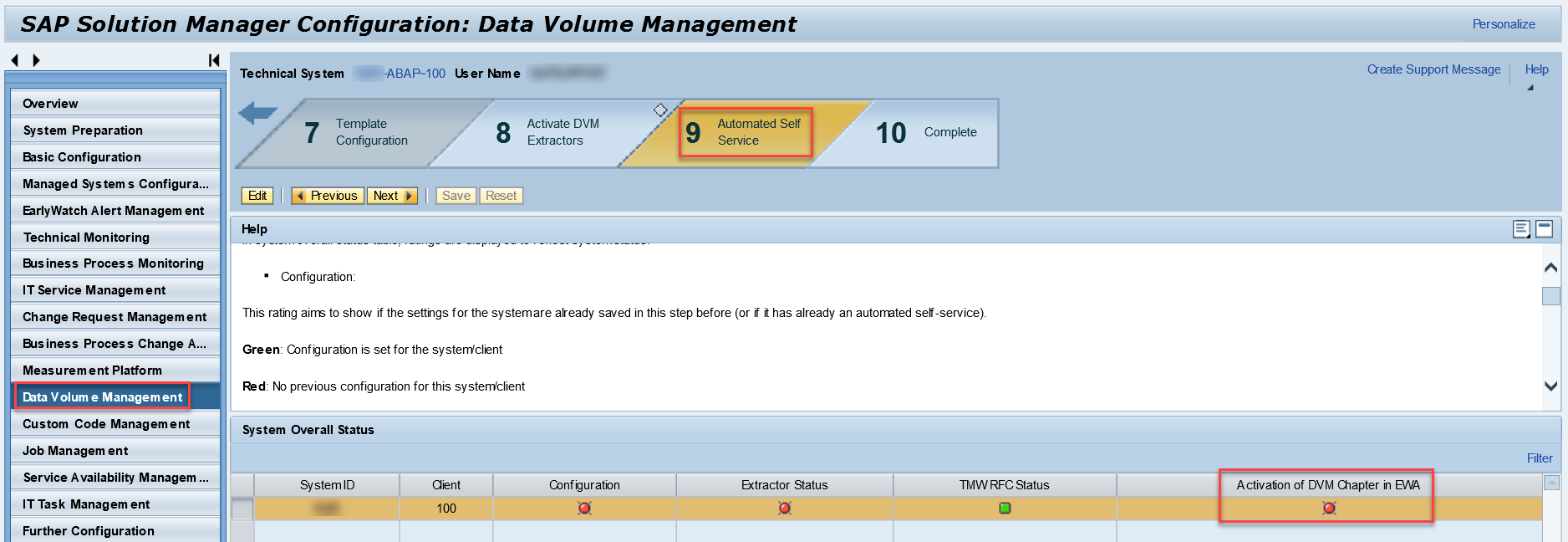This screenshot has height=542, width=1568.
Task: Click the Configuration column header
Action: pyautogui.click(x=584, y=485)
